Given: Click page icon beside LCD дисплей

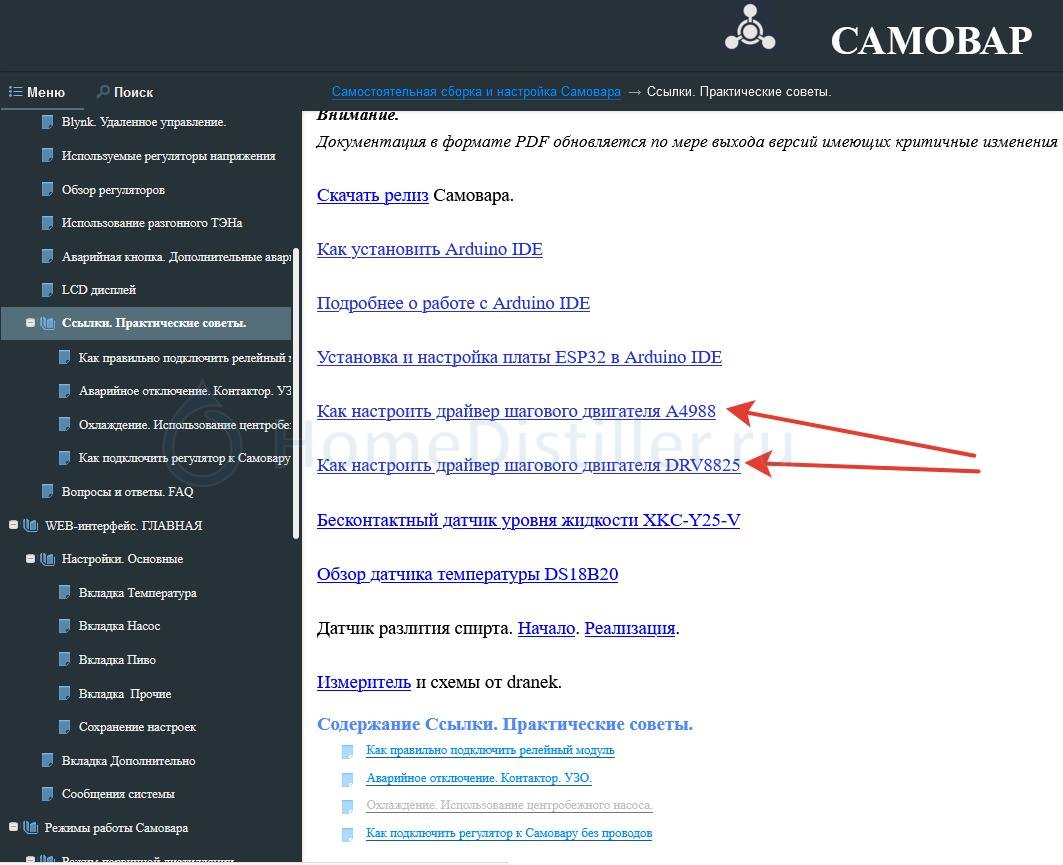Looking at the screenshot, I should (47, 289).
